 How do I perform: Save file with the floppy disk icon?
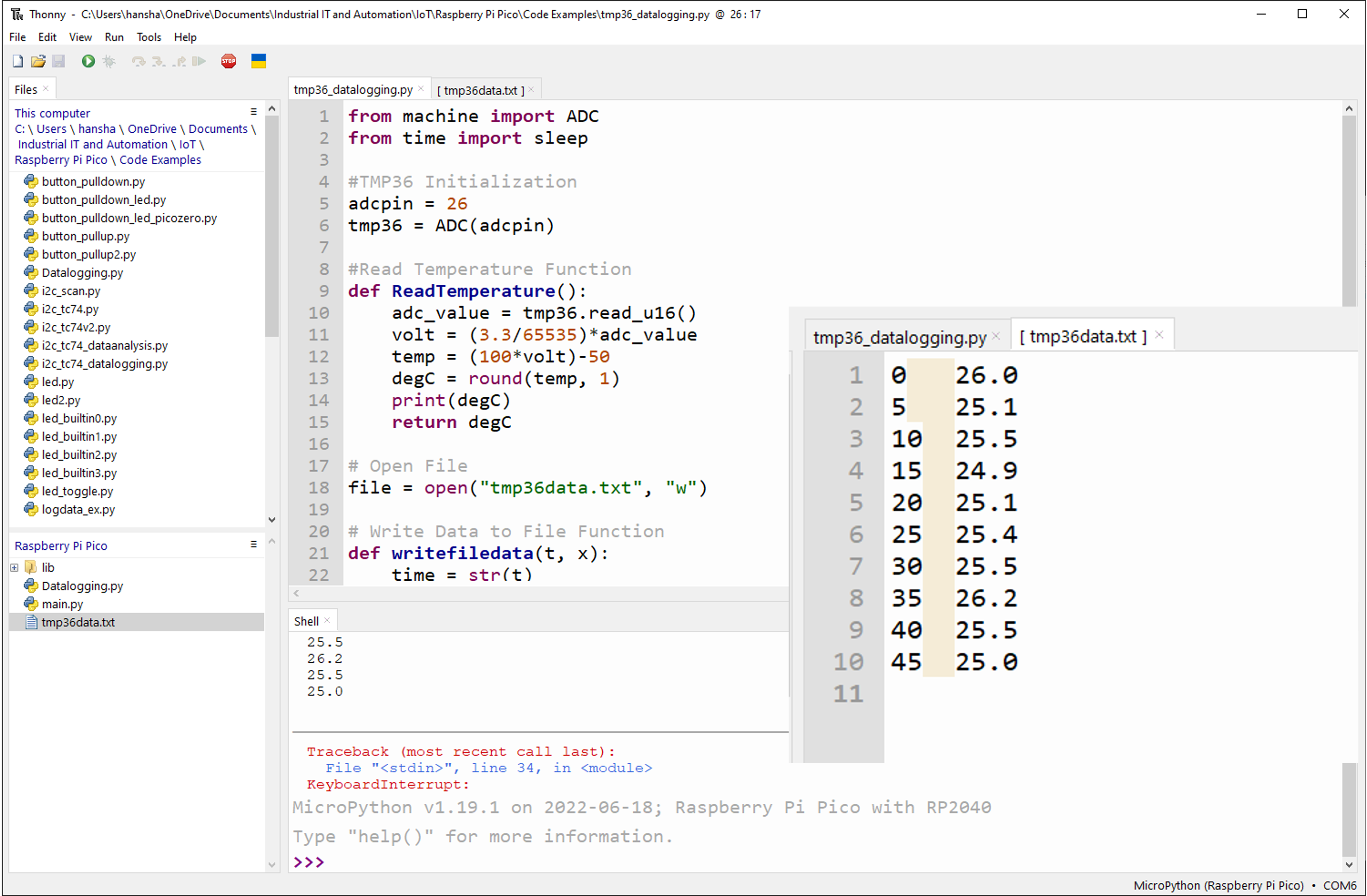[x=58, y=61]
